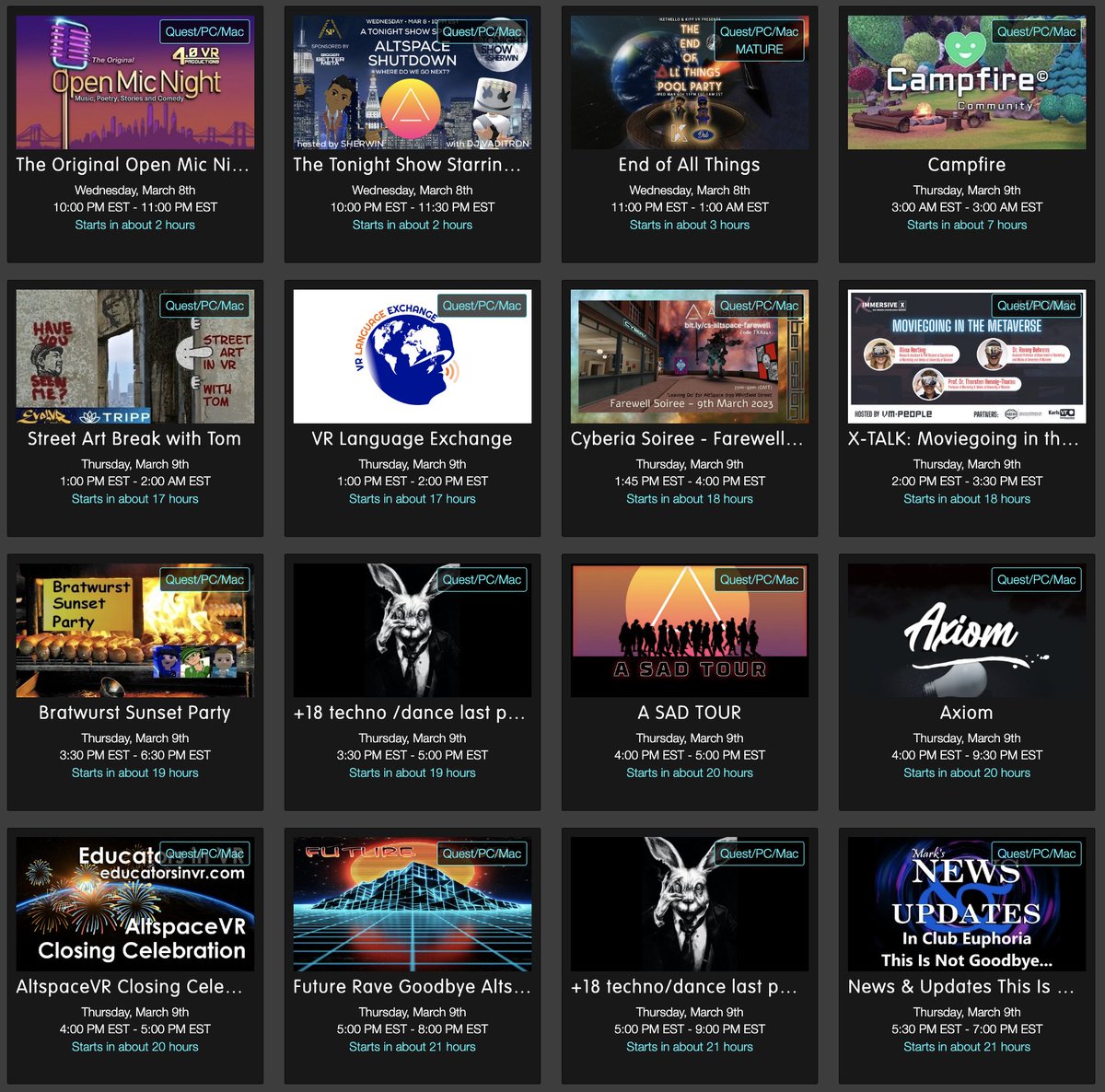This screenshot has height=1092, width=1105.
Task: Click the MATURE tag on End of All Things
Action: click(x=759, y=50)
